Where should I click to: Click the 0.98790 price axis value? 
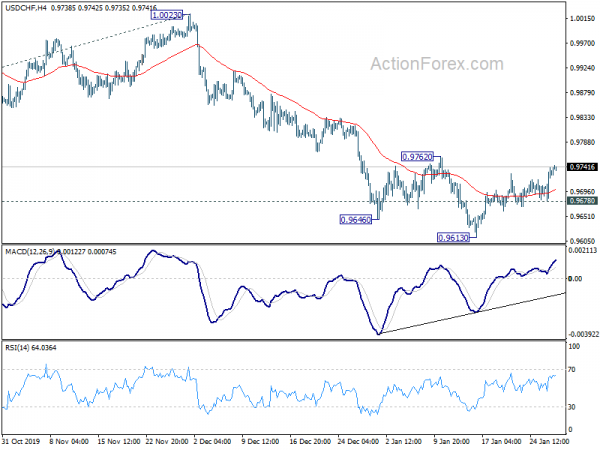pos(583,93)
